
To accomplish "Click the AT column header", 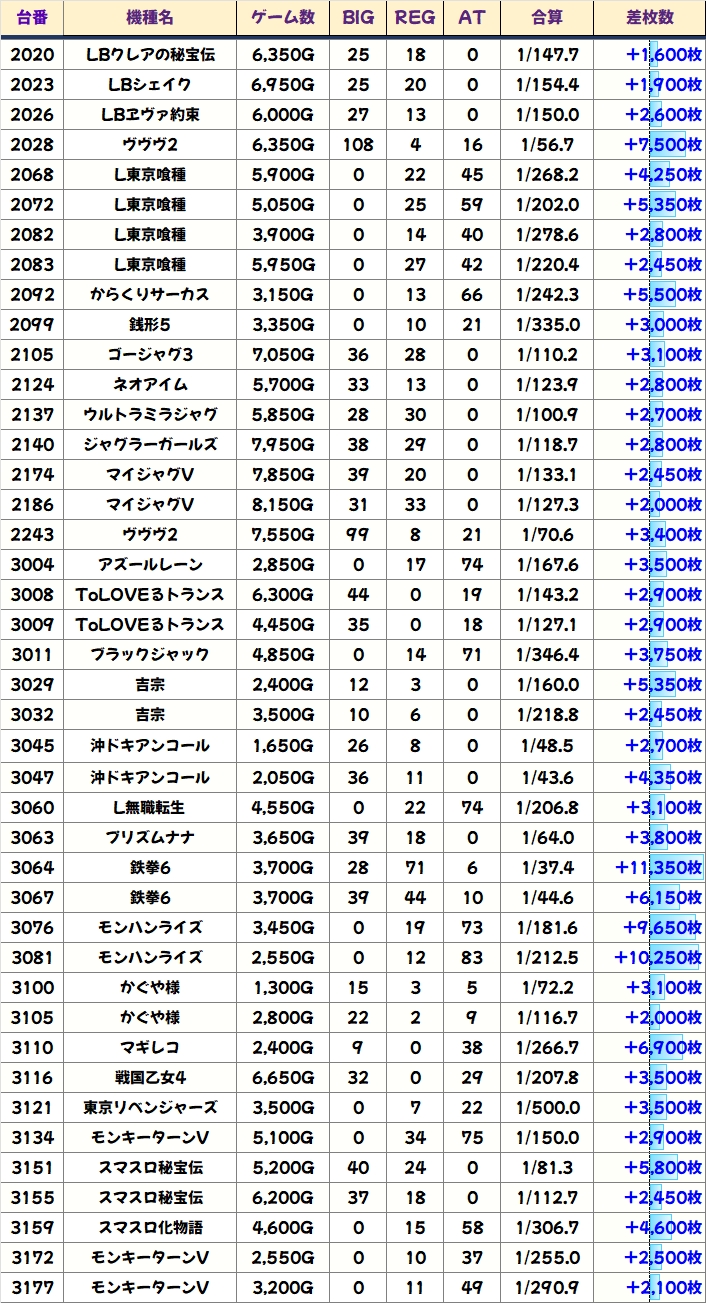I will point(472,18).
